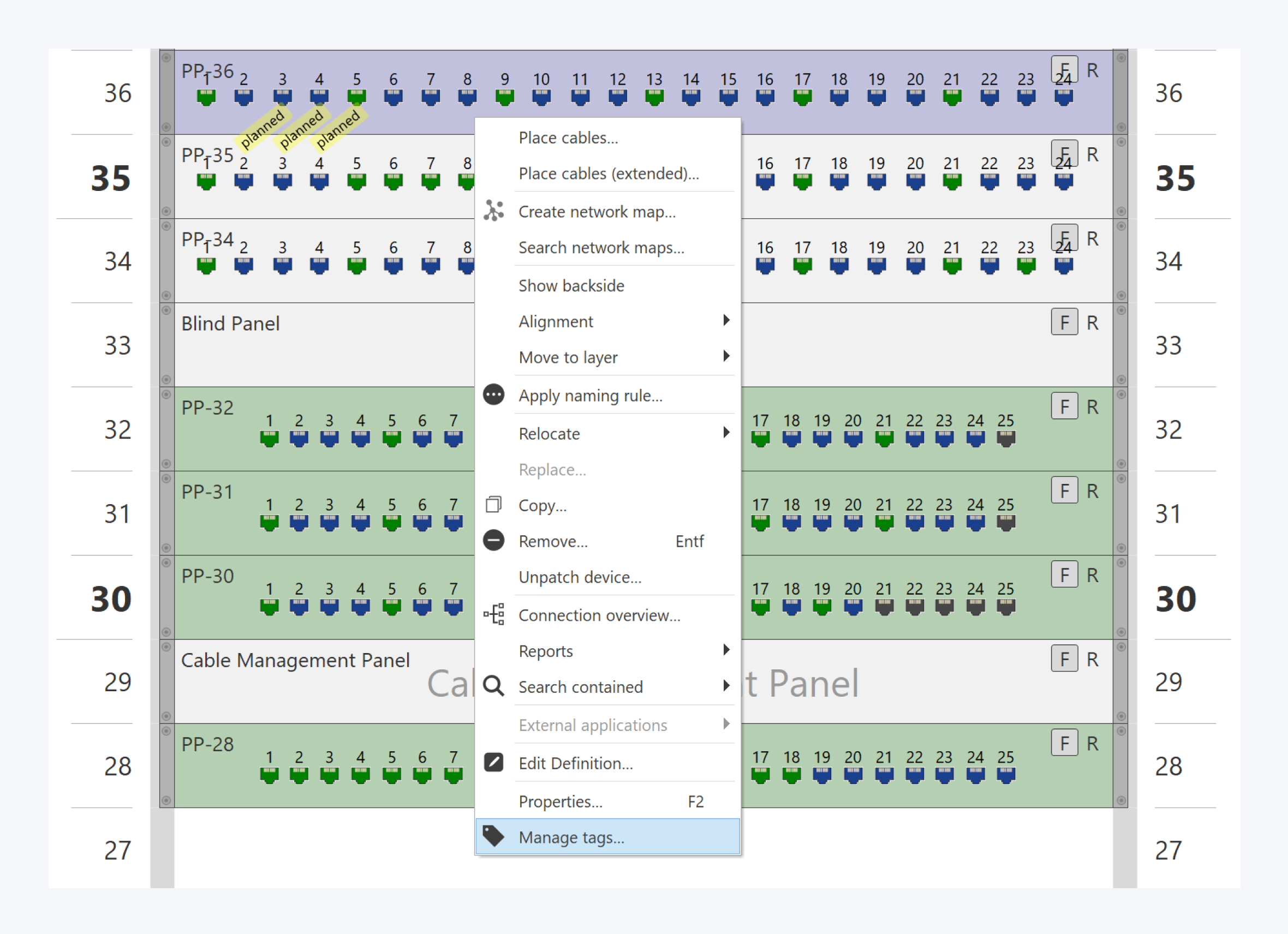Image resolution: width=1288 pixels, height=934 pixels.
Task: Click Unpatch device... entry
Action: click(x=579, y=577)
